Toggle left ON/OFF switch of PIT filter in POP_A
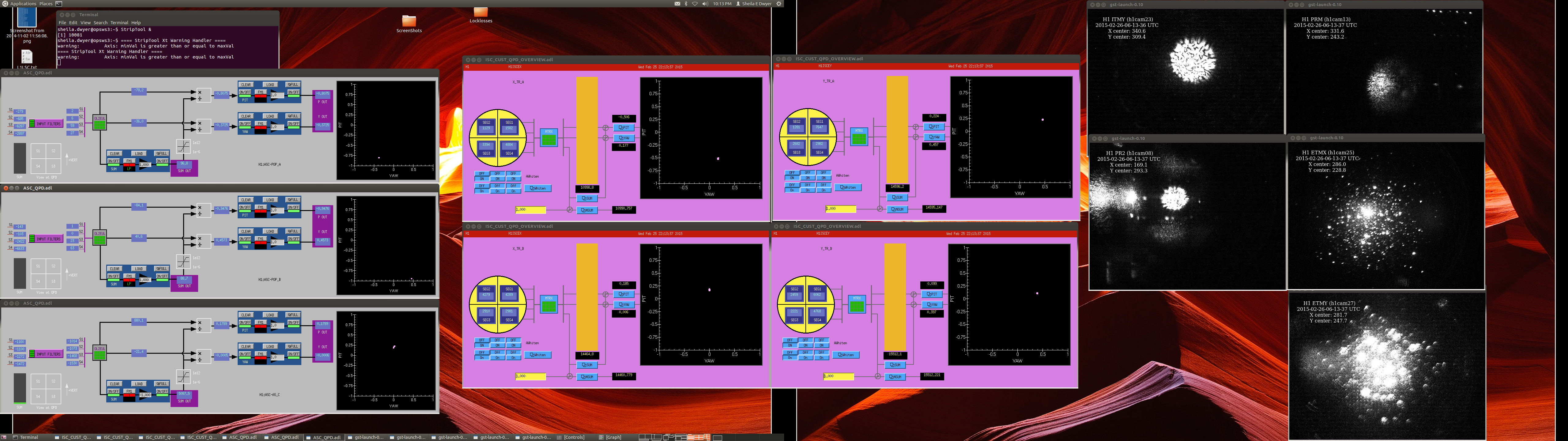This screenshot has height=441, width=1568. click(x=245, y=92)
